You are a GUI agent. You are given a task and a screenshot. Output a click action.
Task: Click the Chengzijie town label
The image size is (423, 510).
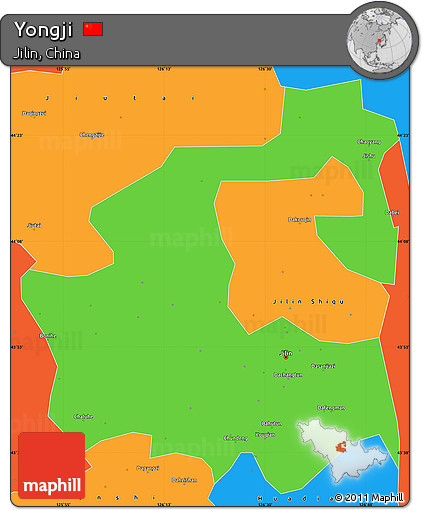click(x=92, y=135)
